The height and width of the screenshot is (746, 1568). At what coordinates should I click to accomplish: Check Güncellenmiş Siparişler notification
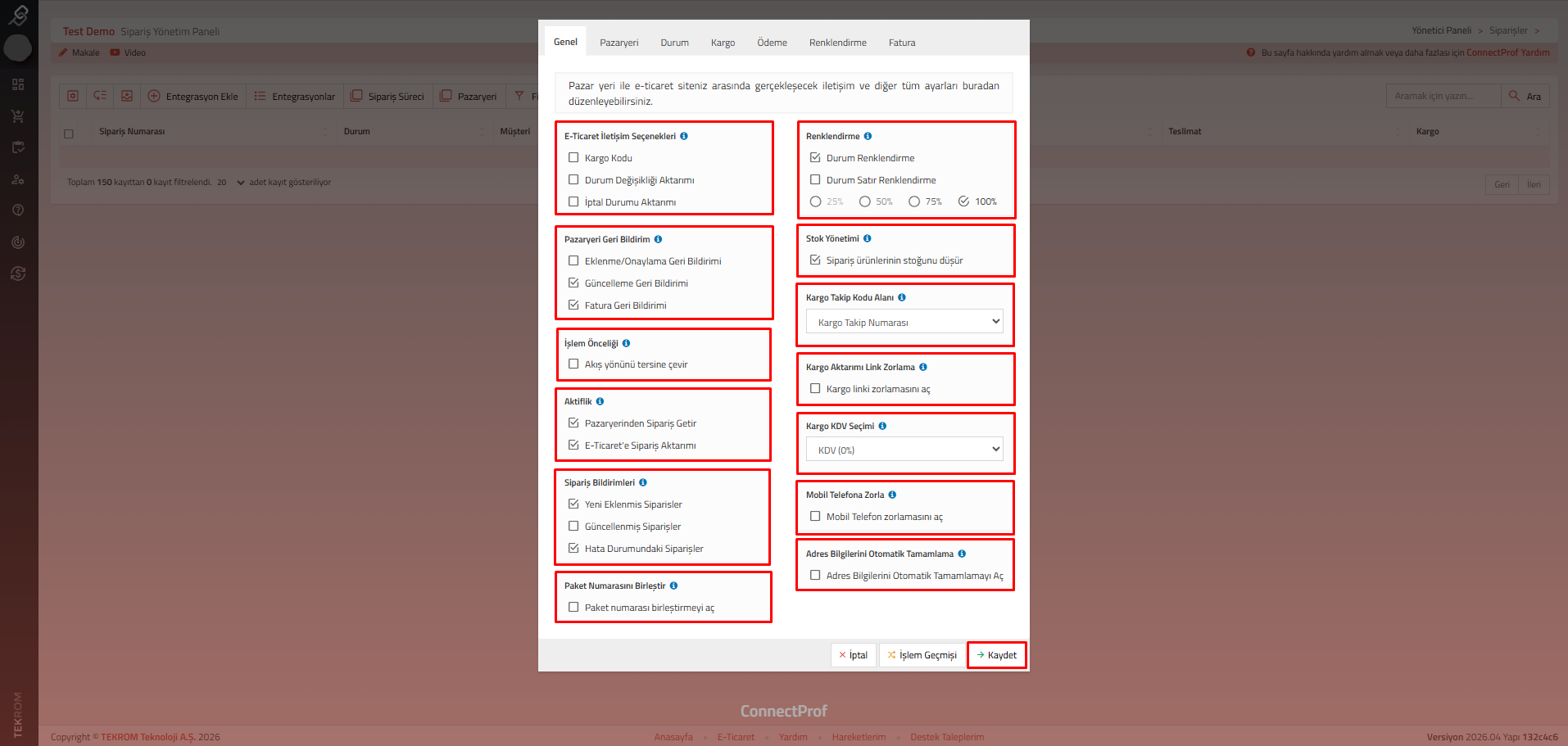point(573,526)
